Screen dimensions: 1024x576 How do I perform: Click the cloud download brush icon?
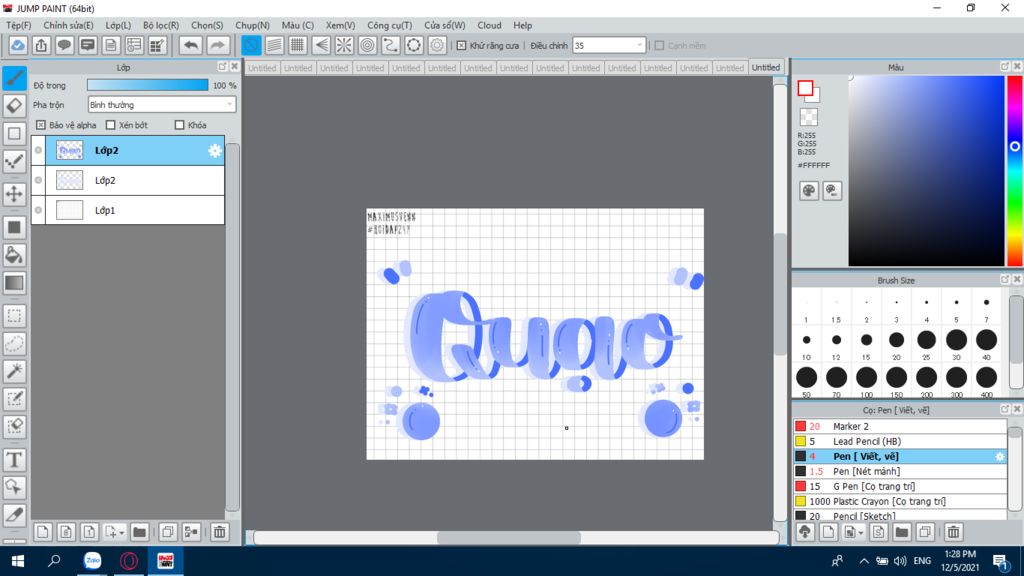coord(805,532)
